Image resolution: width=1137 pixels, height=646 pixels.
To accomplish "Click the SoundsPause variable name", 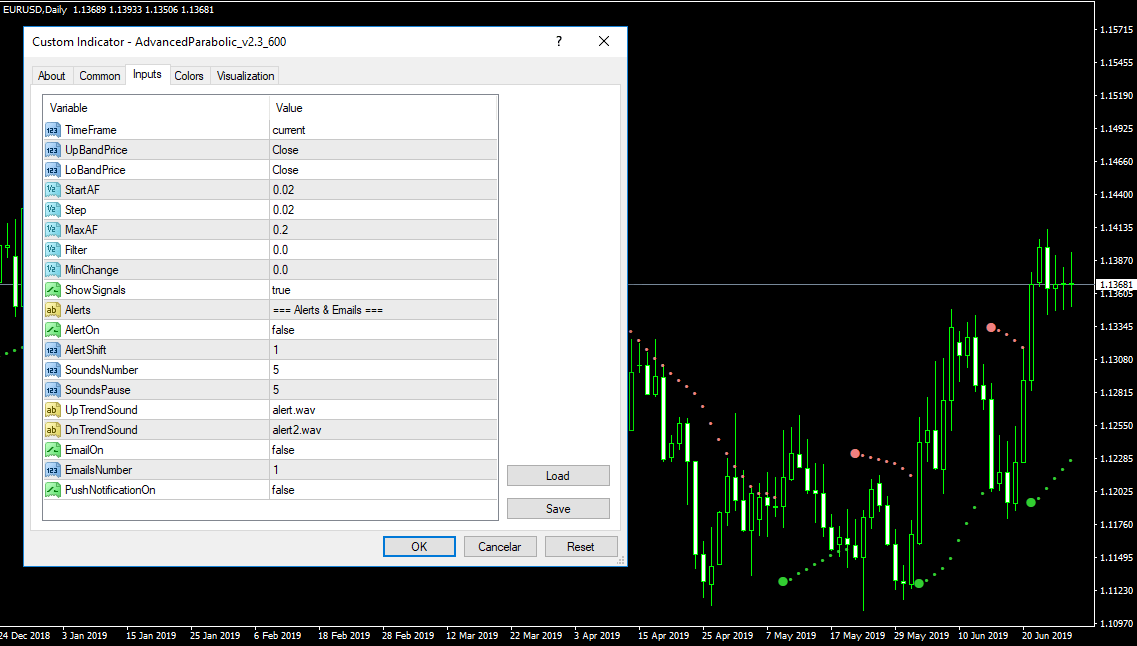I will [x=98, y=390].
